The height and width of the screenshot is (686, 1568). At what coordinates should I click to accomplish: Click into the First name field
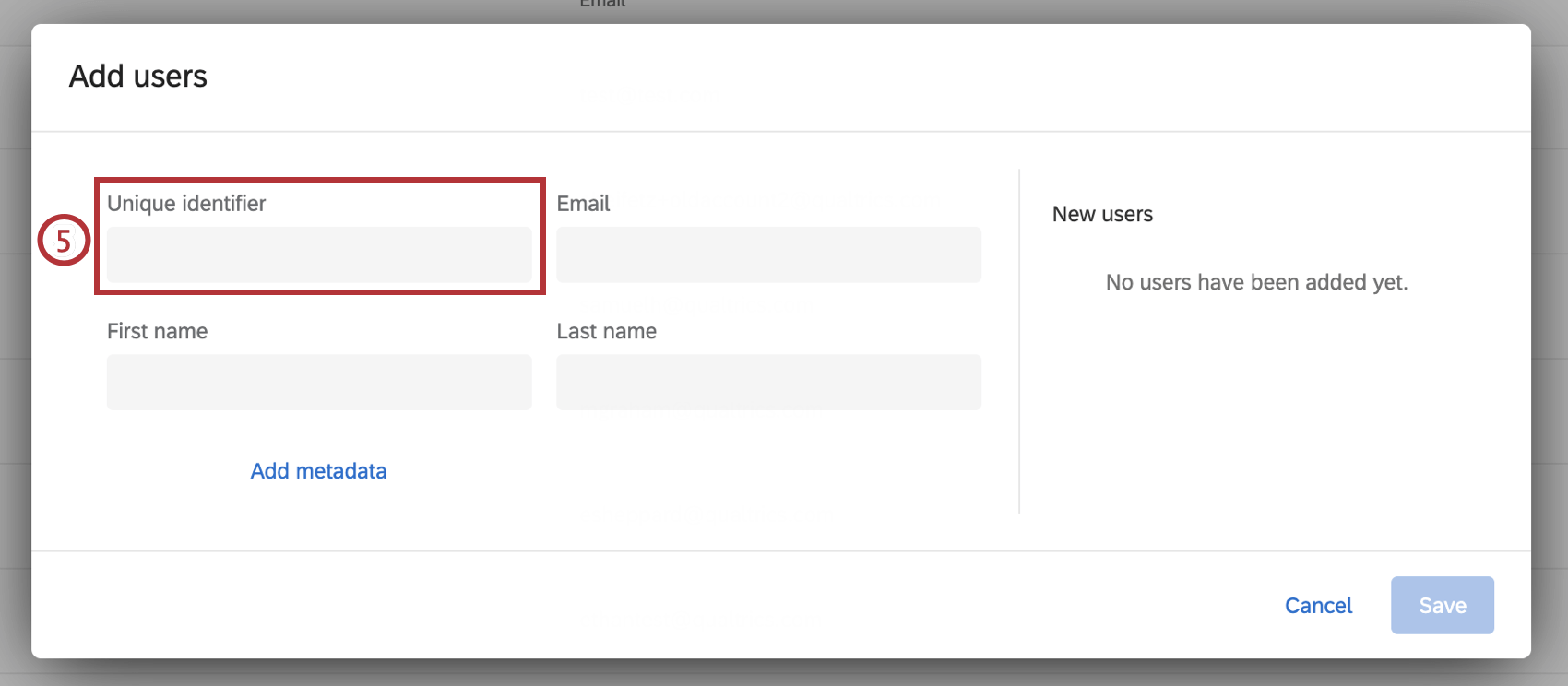coord(319,382)
